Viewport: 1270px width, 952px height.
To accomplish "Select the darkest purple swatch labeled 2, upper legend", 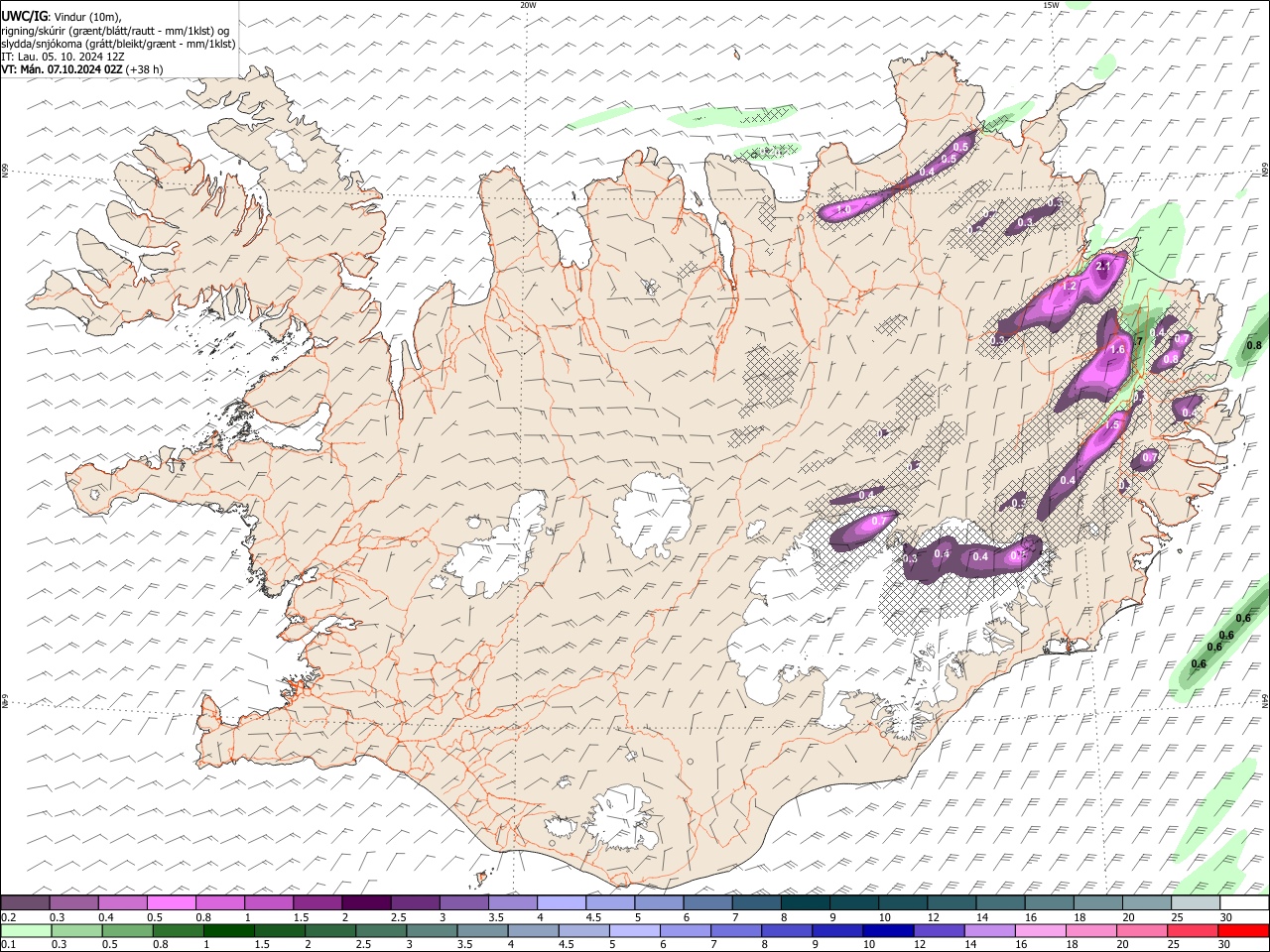I will coord(366,902).
